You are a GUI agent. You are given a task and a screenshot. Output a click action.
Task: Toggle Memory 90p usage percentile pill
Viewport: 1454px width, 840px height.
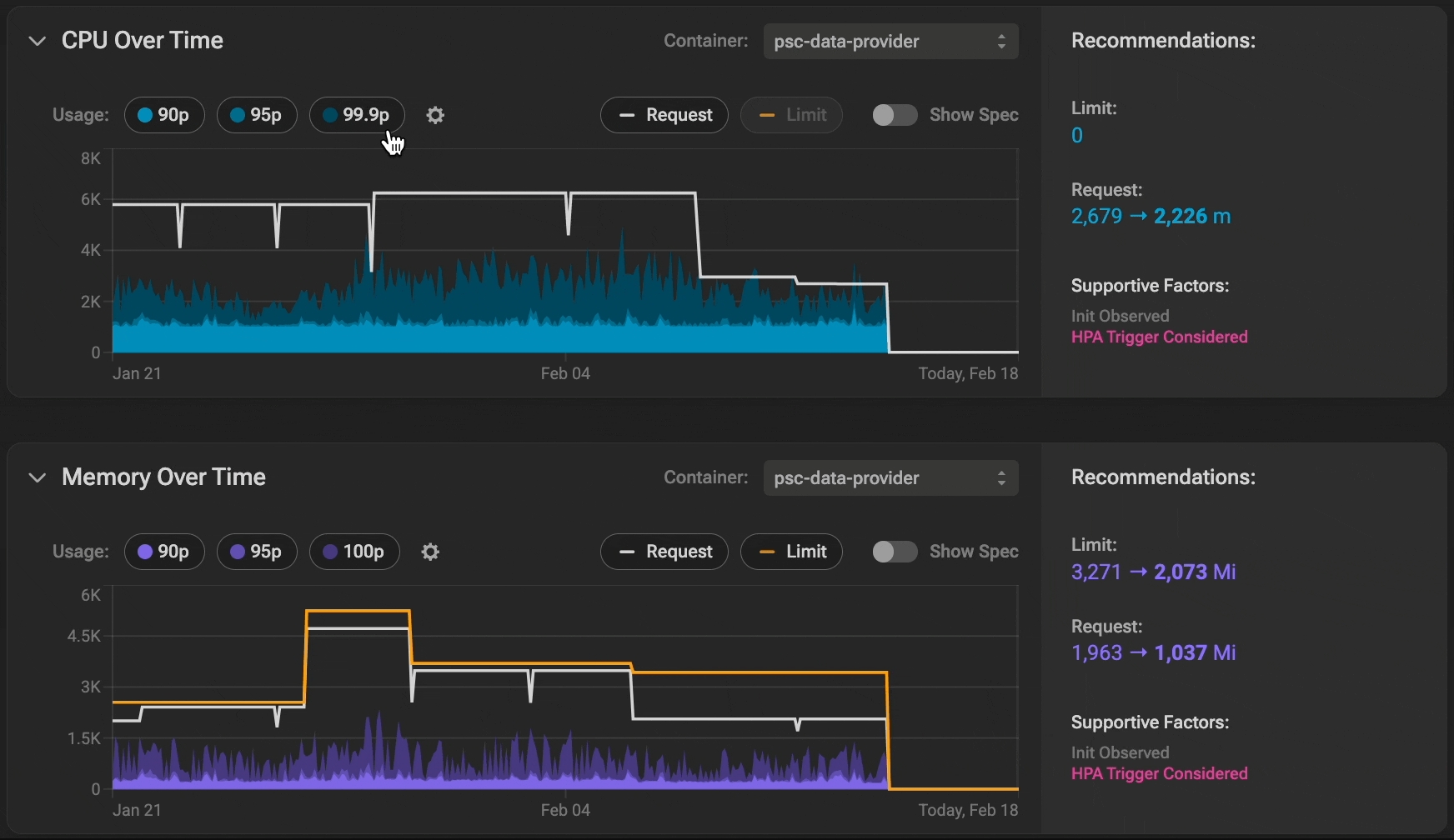click(164, 552)
